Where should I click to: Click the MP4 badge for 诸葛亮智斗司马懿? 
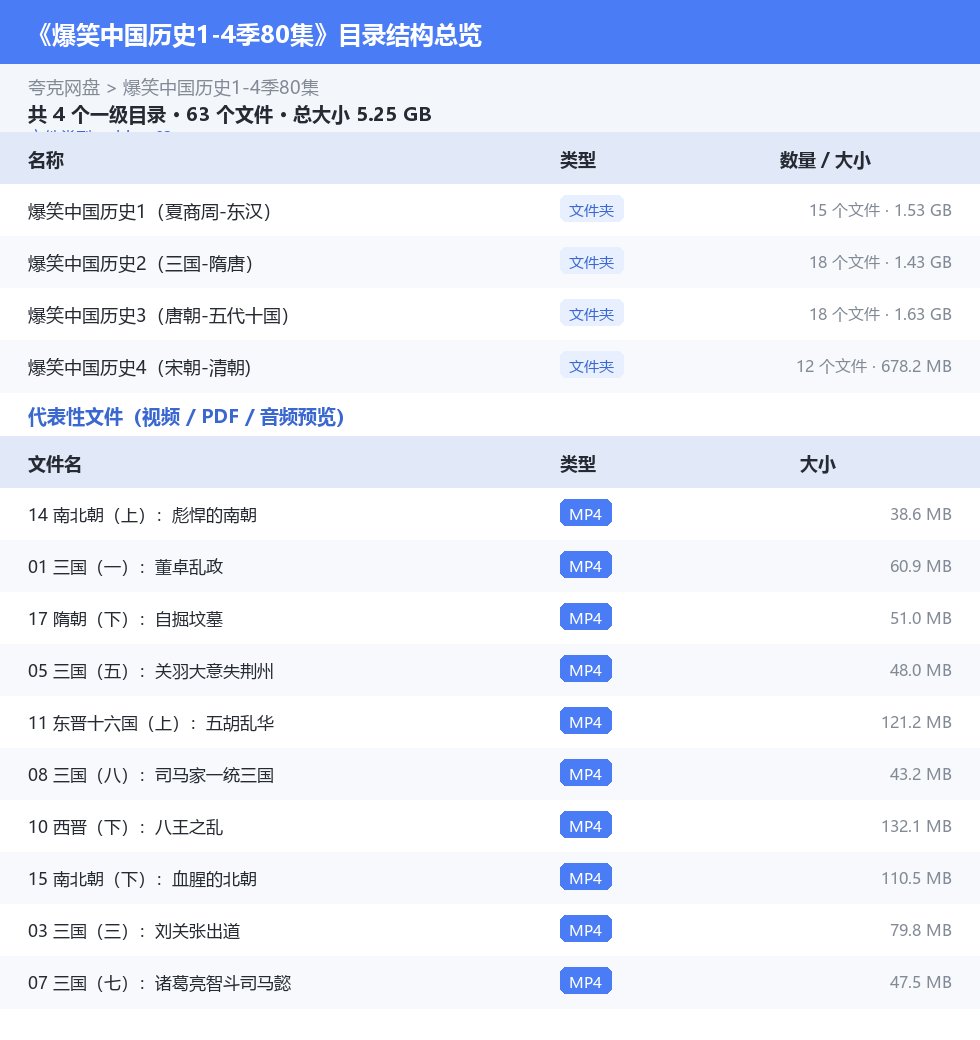[x=585, y=982]
